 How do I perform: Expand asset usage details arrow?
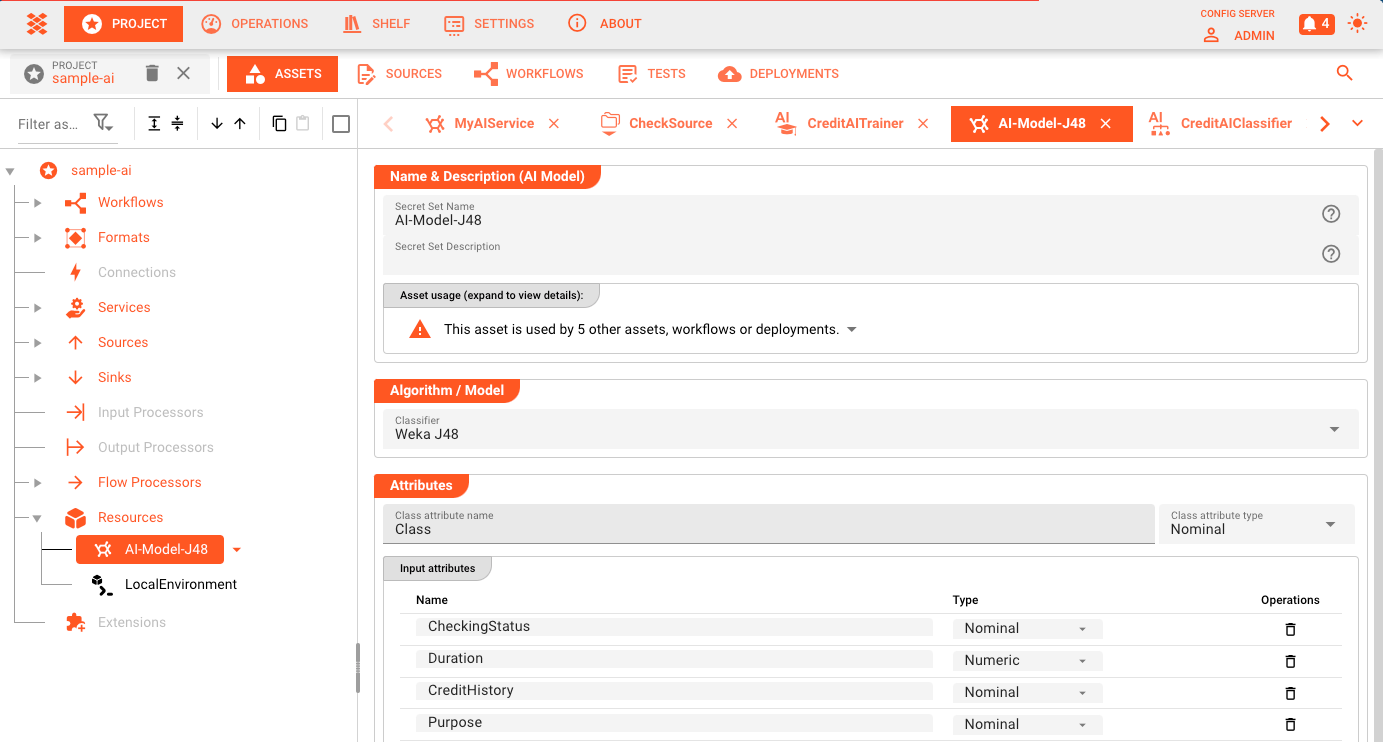pyautogui.click(x=852, y=330)
